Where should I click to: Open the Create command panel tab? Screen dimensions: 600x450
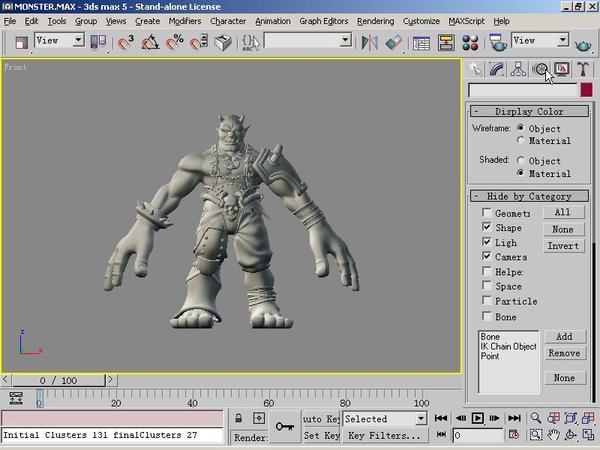(476, 69)
